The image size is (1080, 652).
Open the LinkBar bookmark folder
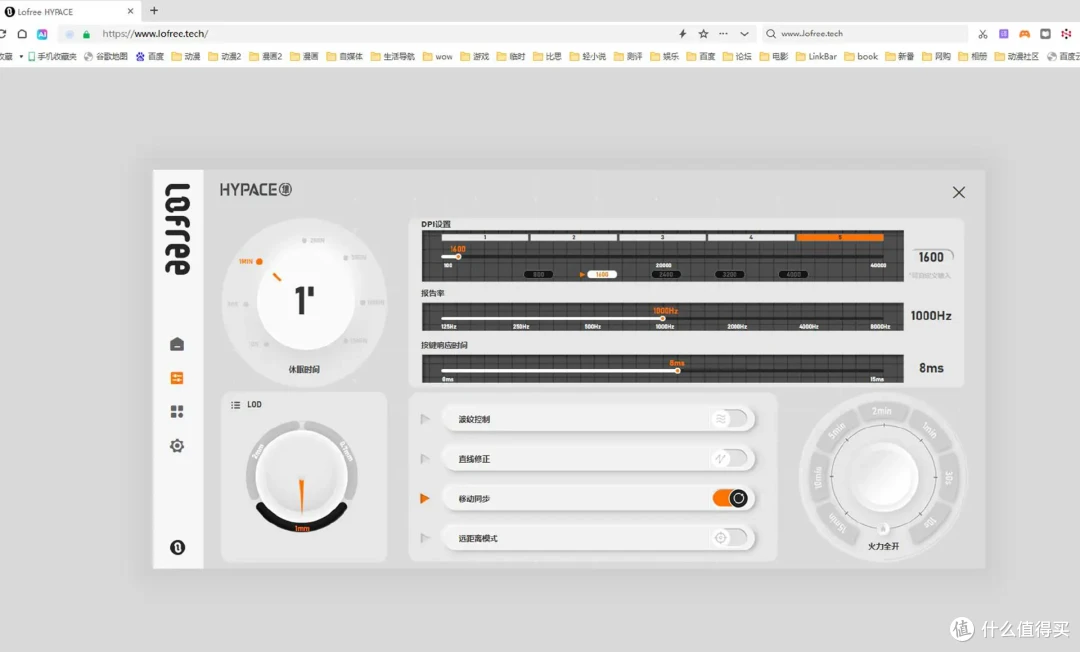(x=816, y=56)
